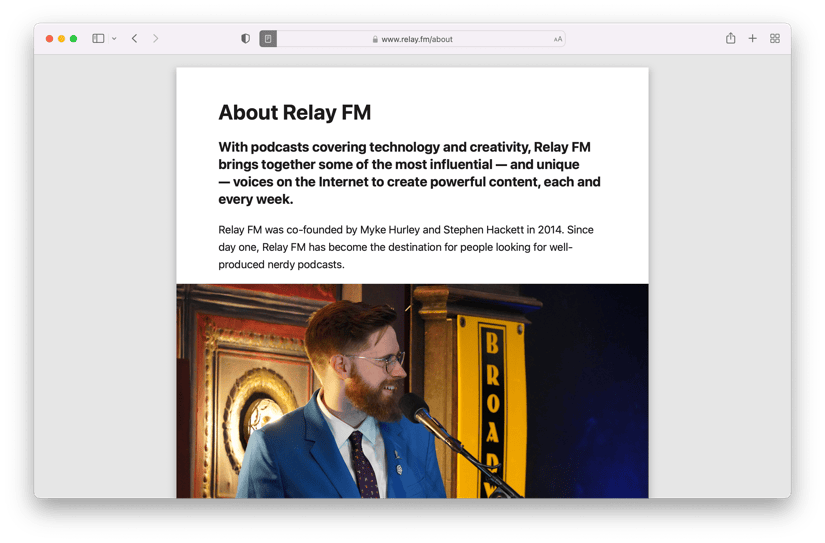825x543 pixels.
Task: Maximize the window with the green button
Action: pyautogui.click(x=74, y=38)
